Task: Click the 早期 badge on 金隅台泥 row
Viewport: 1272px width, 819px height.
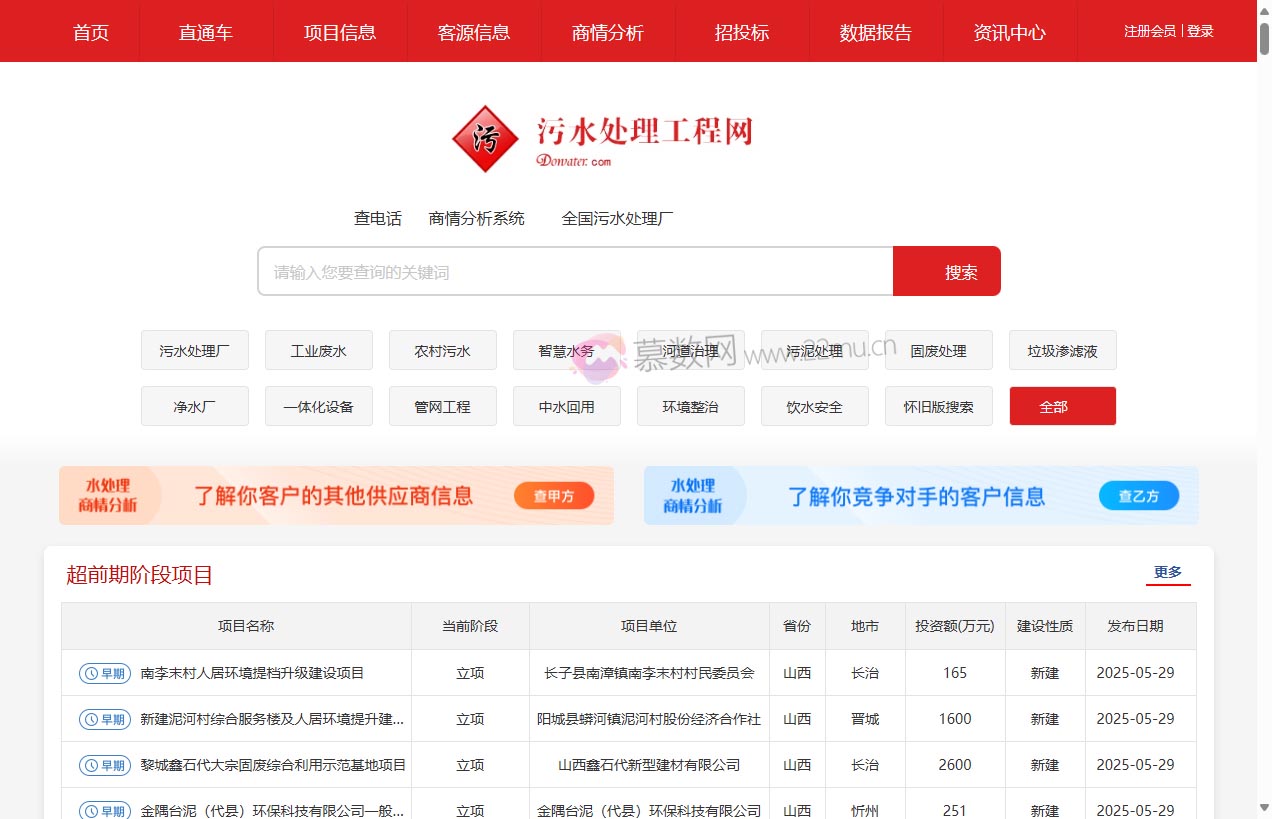Action: coord(103,810)
